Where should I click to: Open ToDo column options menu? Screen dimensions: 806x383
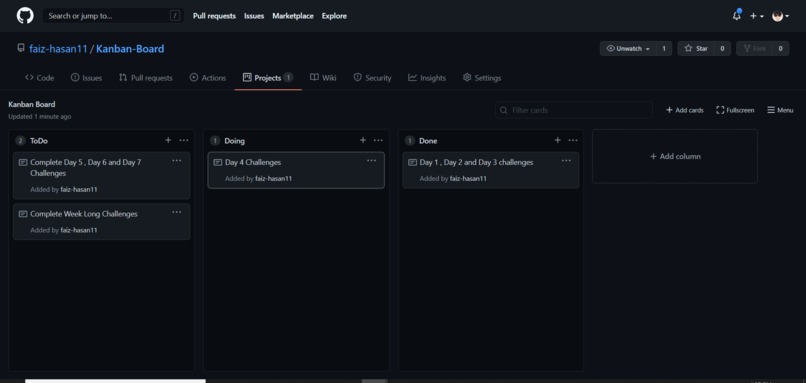(184, 140)
